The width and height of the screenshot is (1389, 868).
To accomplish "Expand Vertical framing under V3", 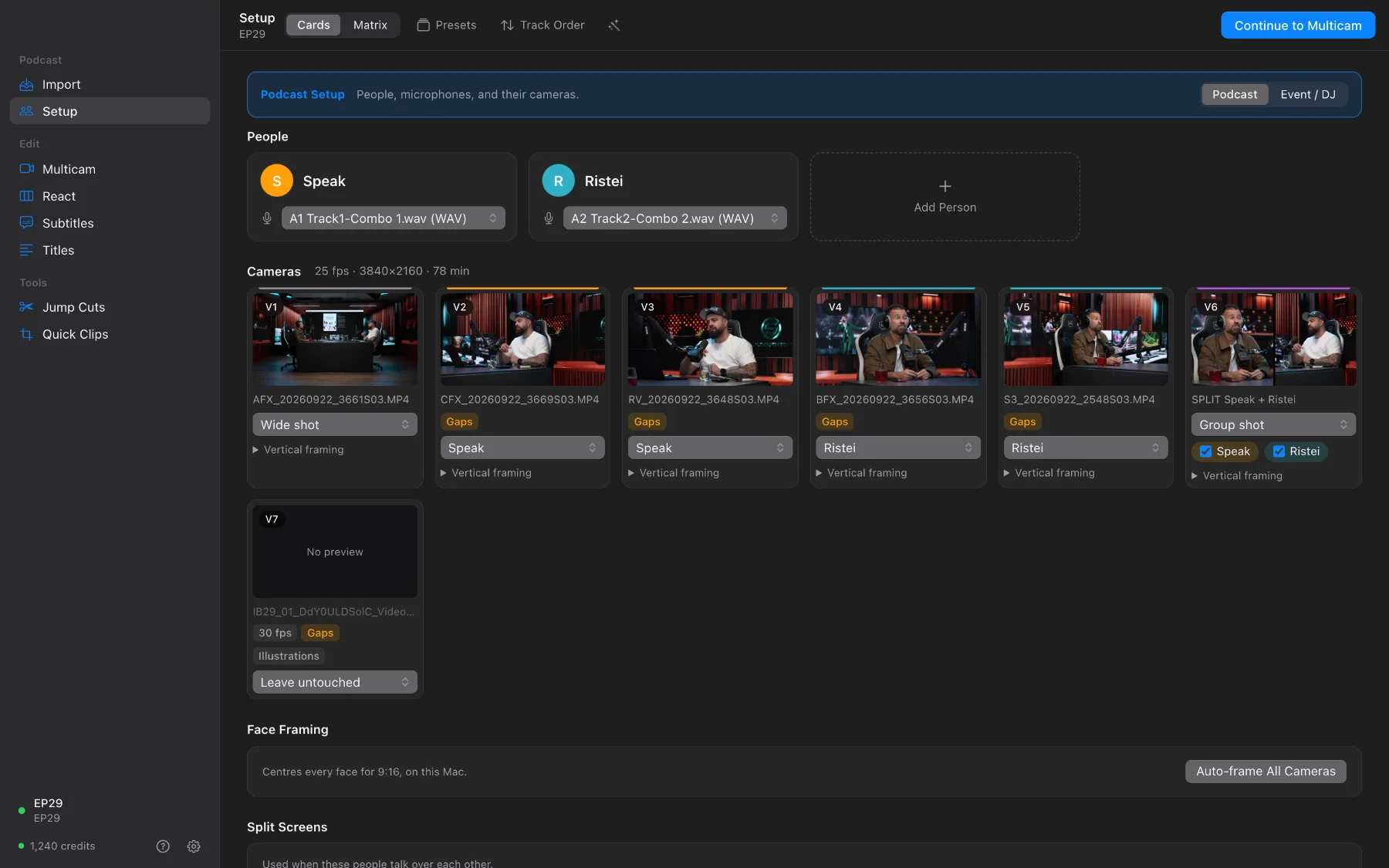I will point(674,473).
